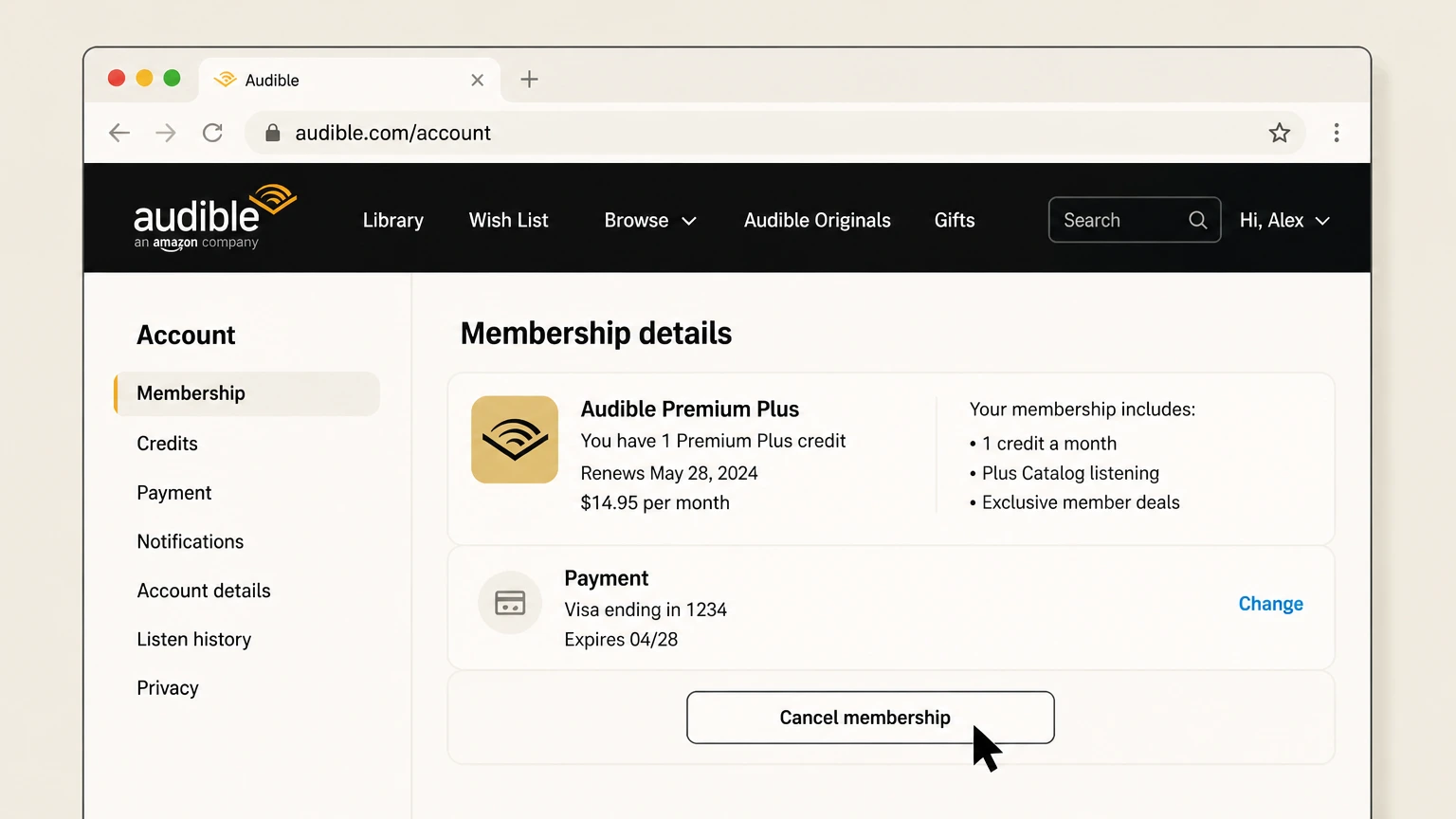Click the macOS yellow minimize button
The image size is (1456, 819).
tap(144, 78)
